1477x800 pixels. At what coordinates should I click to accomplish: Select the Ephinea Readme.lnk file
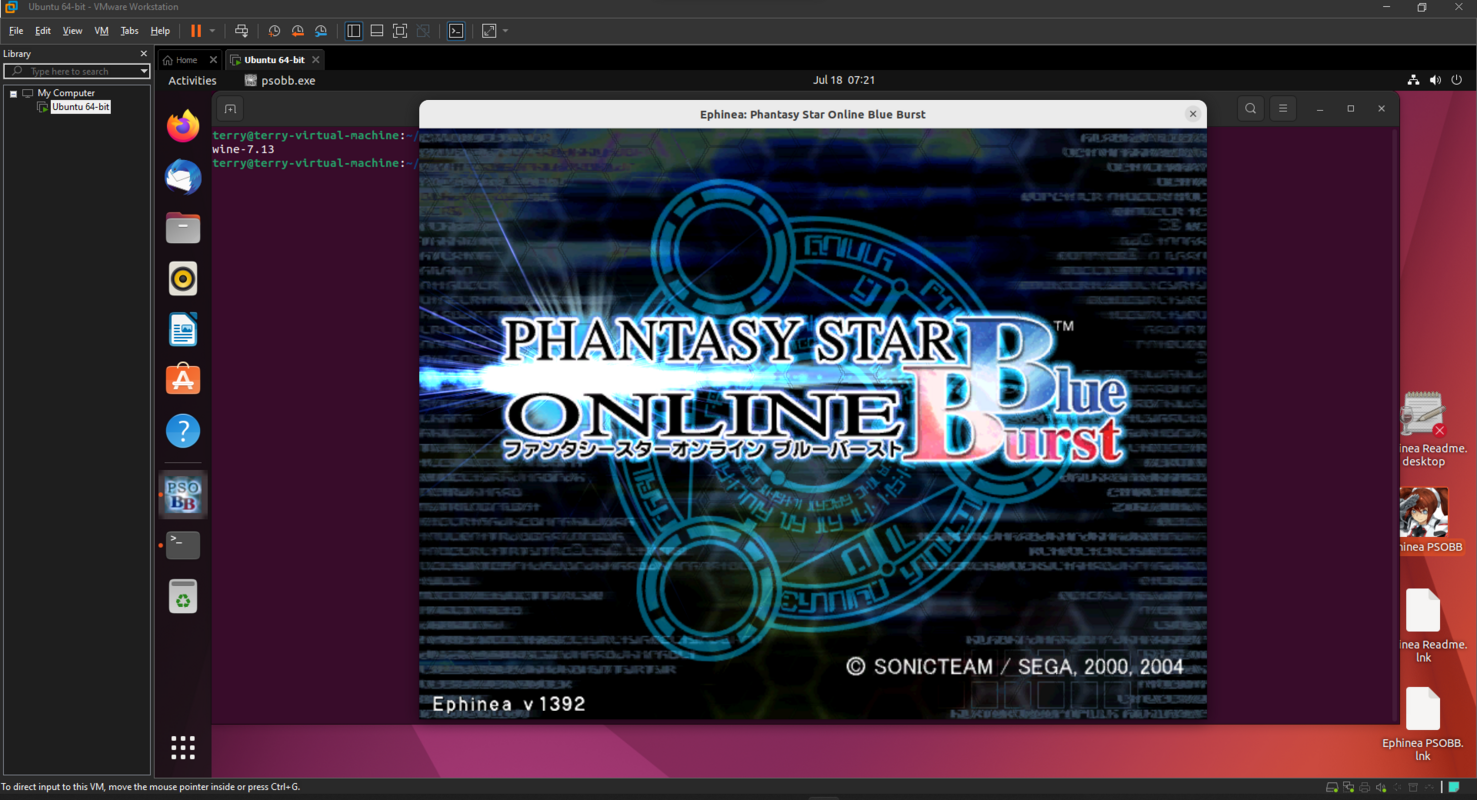(x=1423, y=625)
